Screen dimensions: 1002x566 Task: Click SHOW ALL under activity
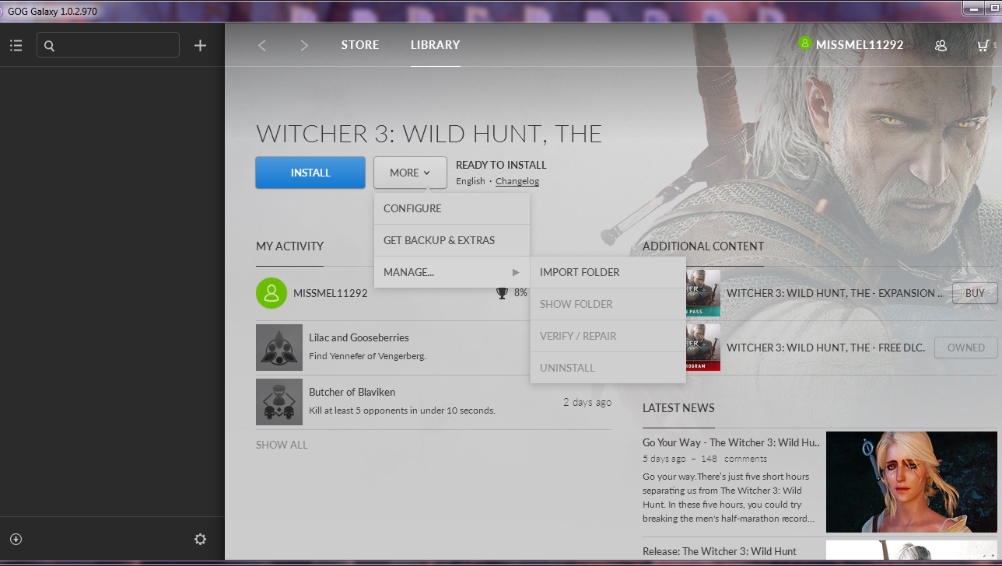(282, 445)
